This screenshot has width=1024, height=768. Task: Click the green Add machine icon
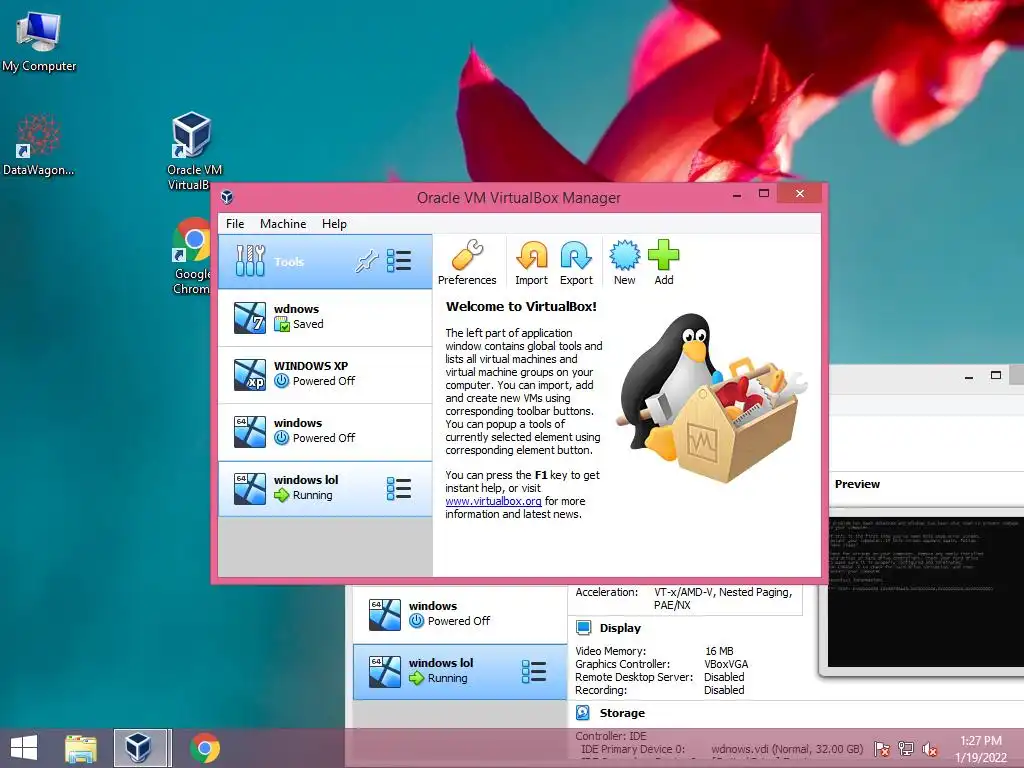(x=664, y=263)
